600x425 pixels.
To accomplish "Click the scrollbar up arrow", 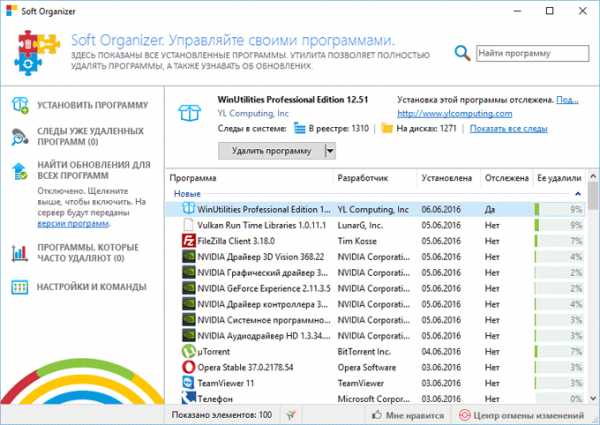I will [x=593, y=176].
